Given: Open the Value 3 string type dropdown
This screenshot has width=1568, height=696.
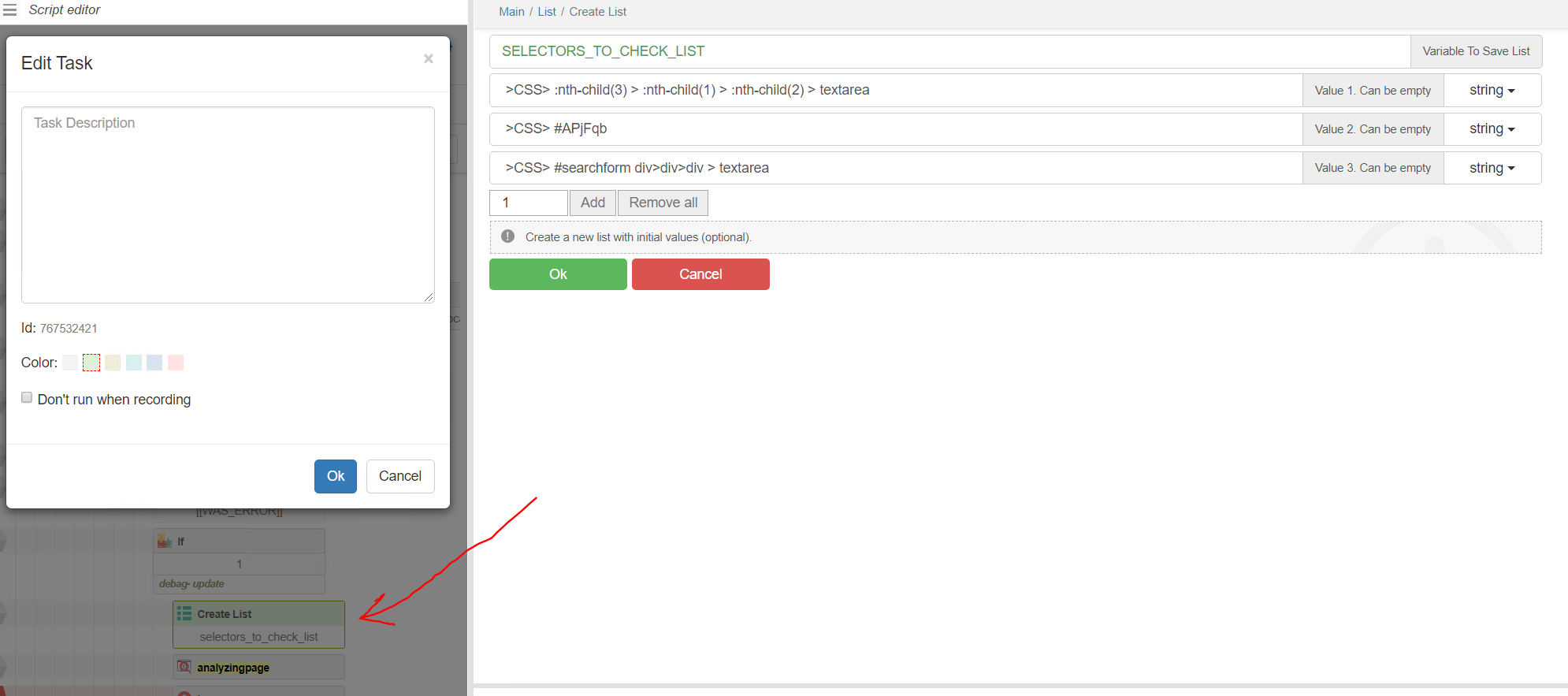Looking at the screenshot, I should (1492, 168).
